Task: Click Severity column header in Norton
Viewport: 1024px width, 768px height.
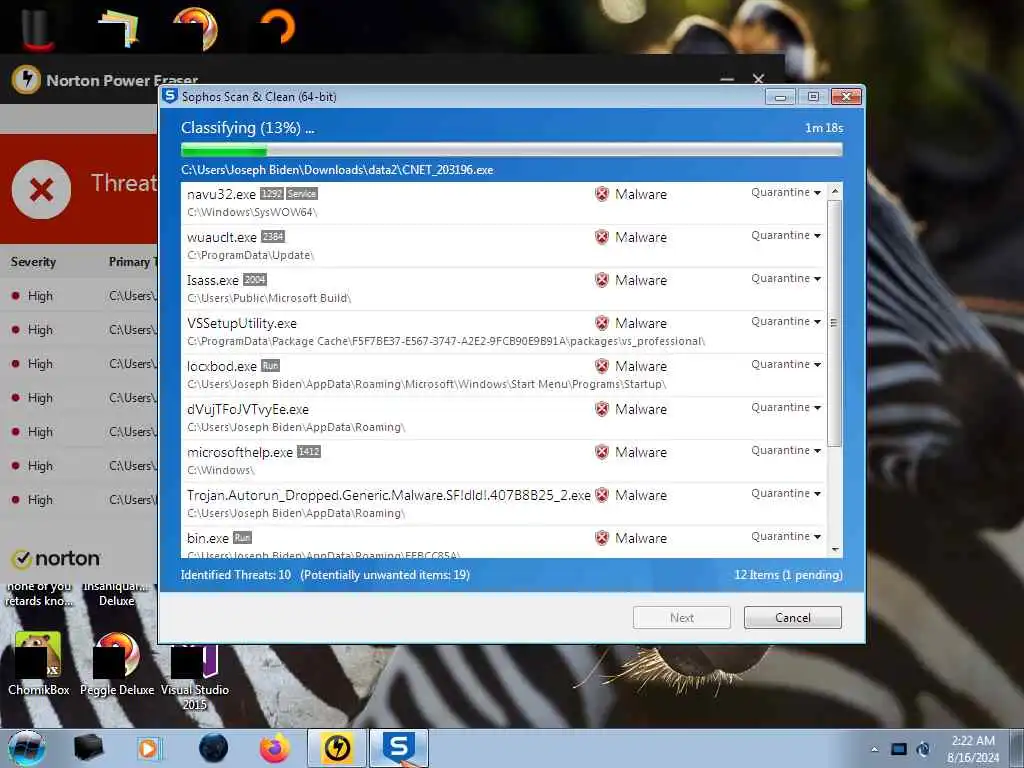Action: pos(33,262)
